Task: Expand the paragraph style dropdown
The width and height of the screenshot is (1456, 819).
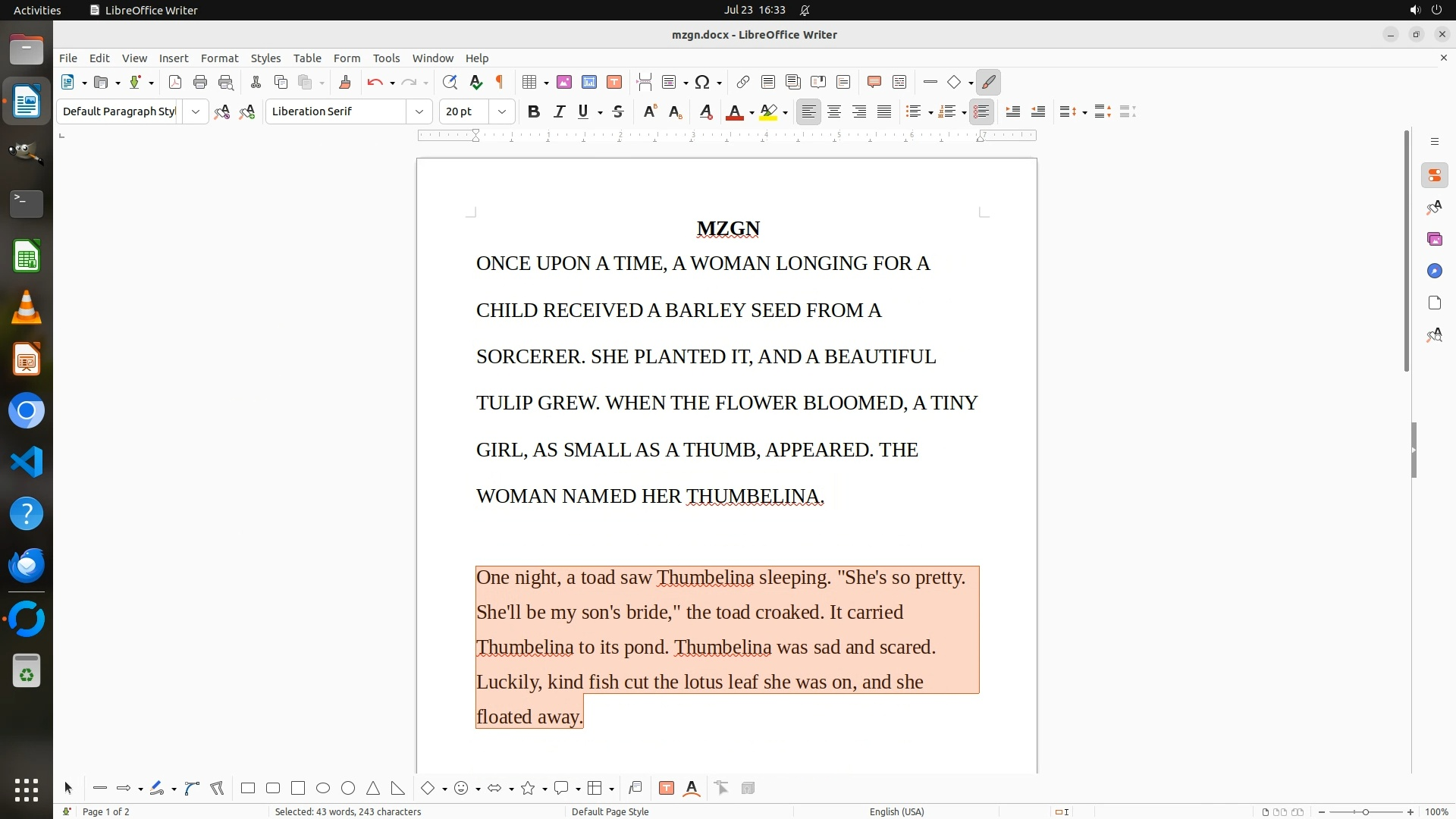Action: point(195,111)
